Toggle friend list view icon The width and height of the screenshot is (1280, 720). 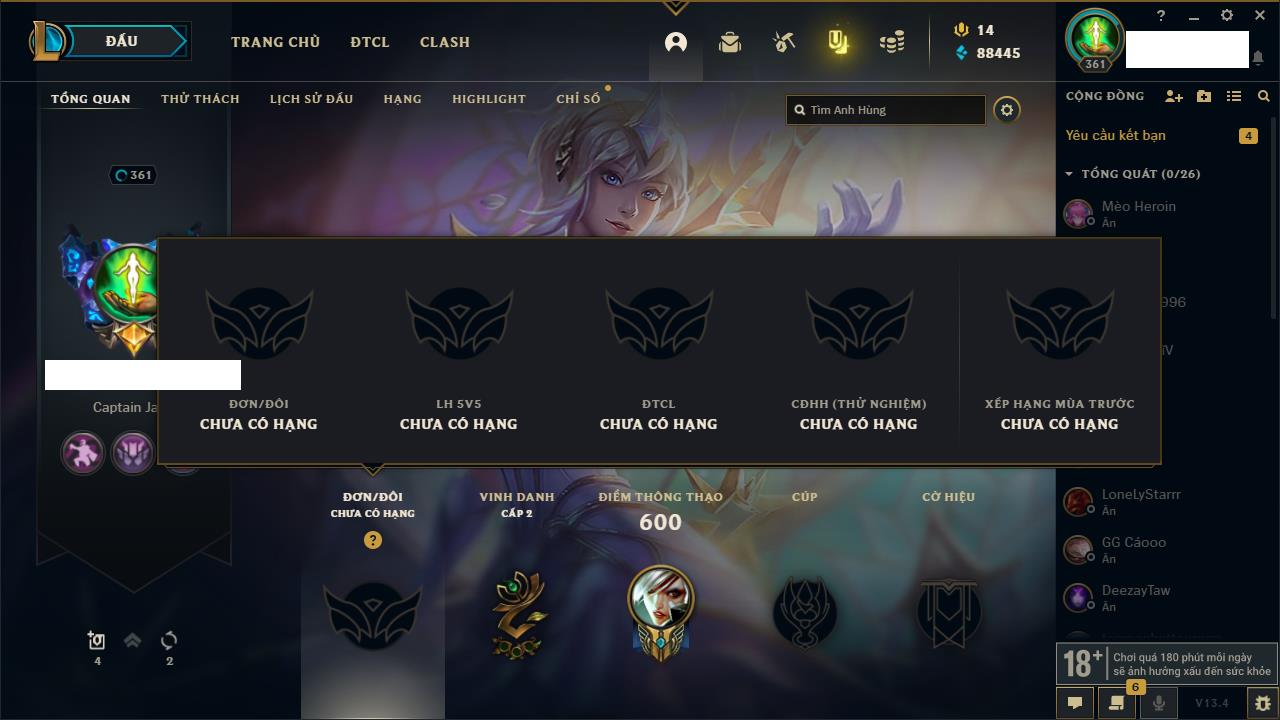pyautogui.click(x=1234, y=96)
